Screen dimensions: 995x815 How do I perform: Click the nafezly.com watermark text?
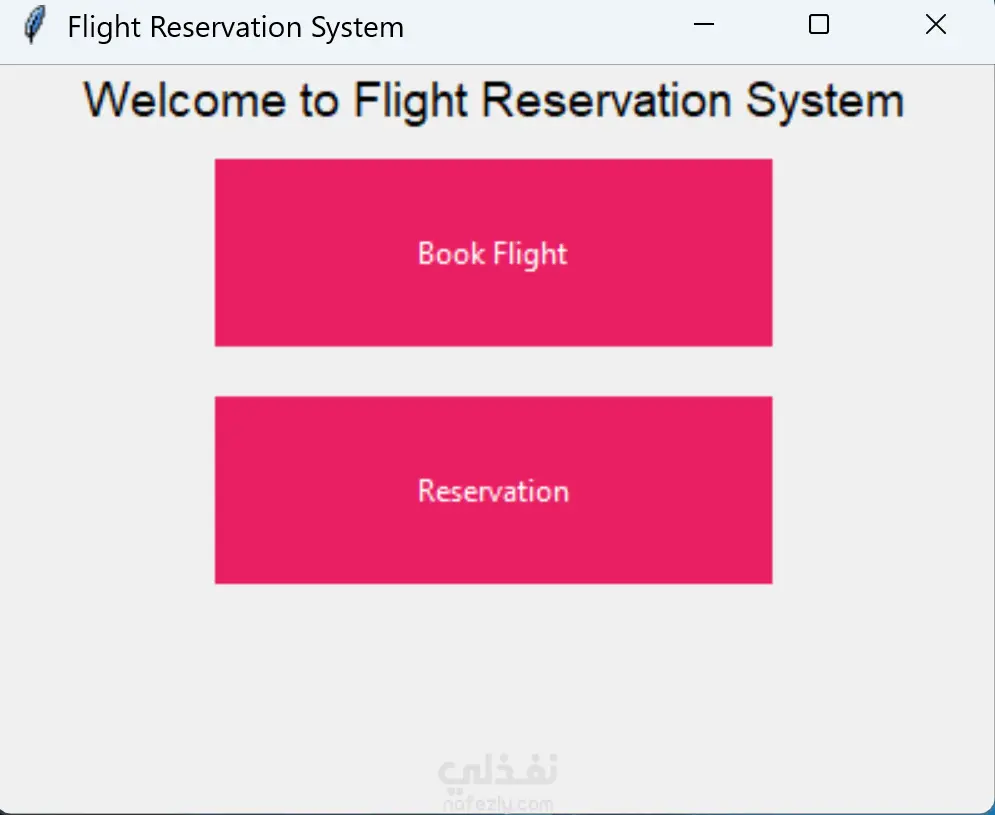(497, 802)
